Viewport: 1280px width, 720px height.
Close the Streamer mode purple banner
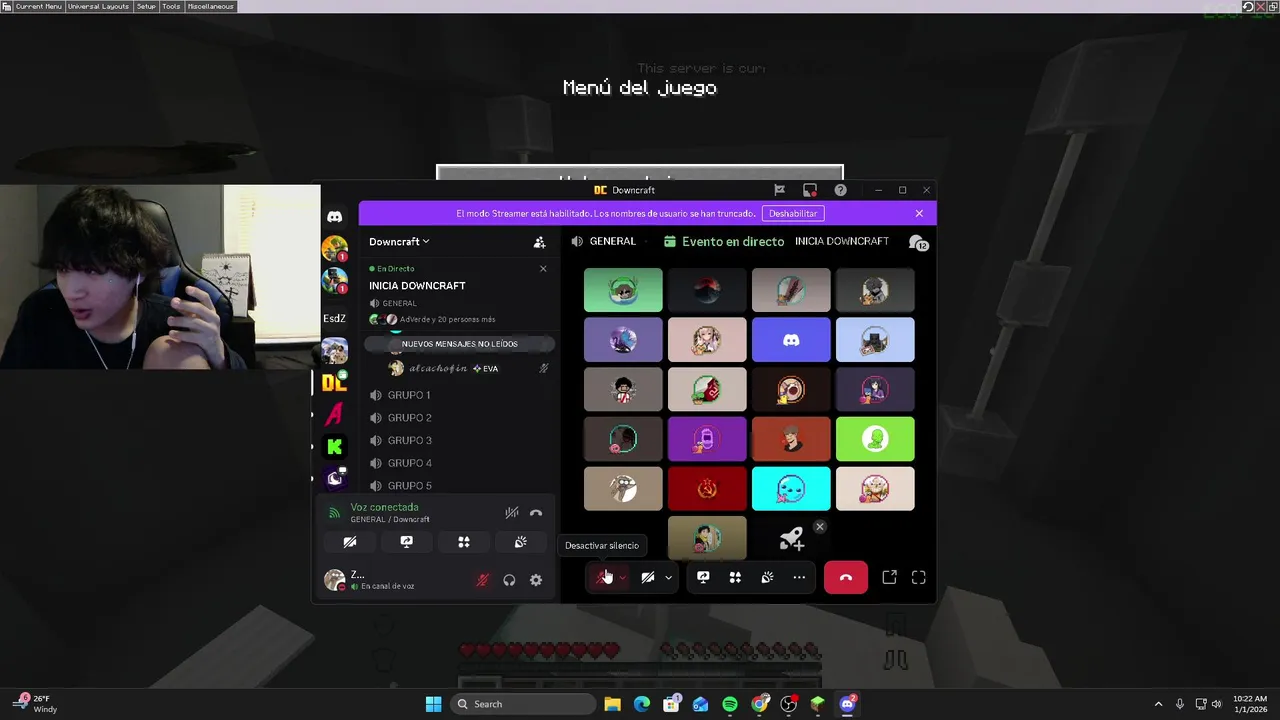[x=919, y=213]
